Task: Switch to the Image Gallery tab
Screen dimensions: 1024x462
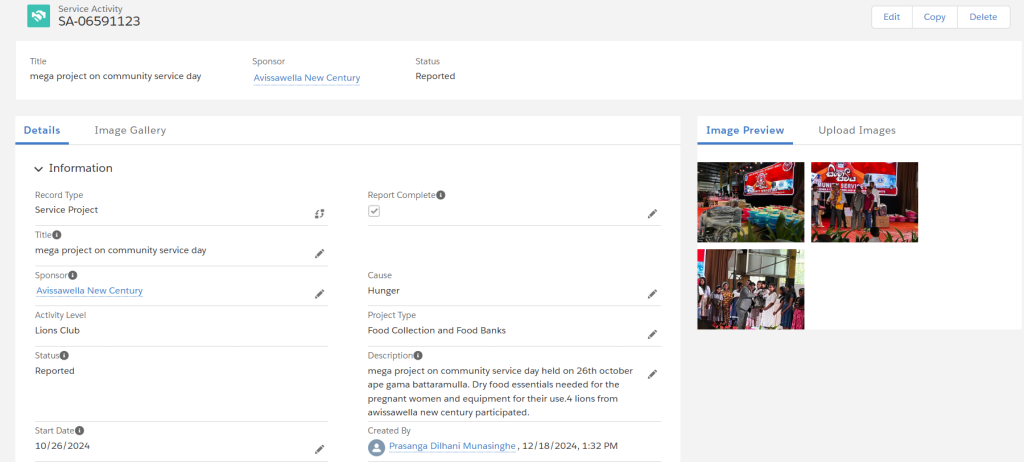Action: point(130,130)
